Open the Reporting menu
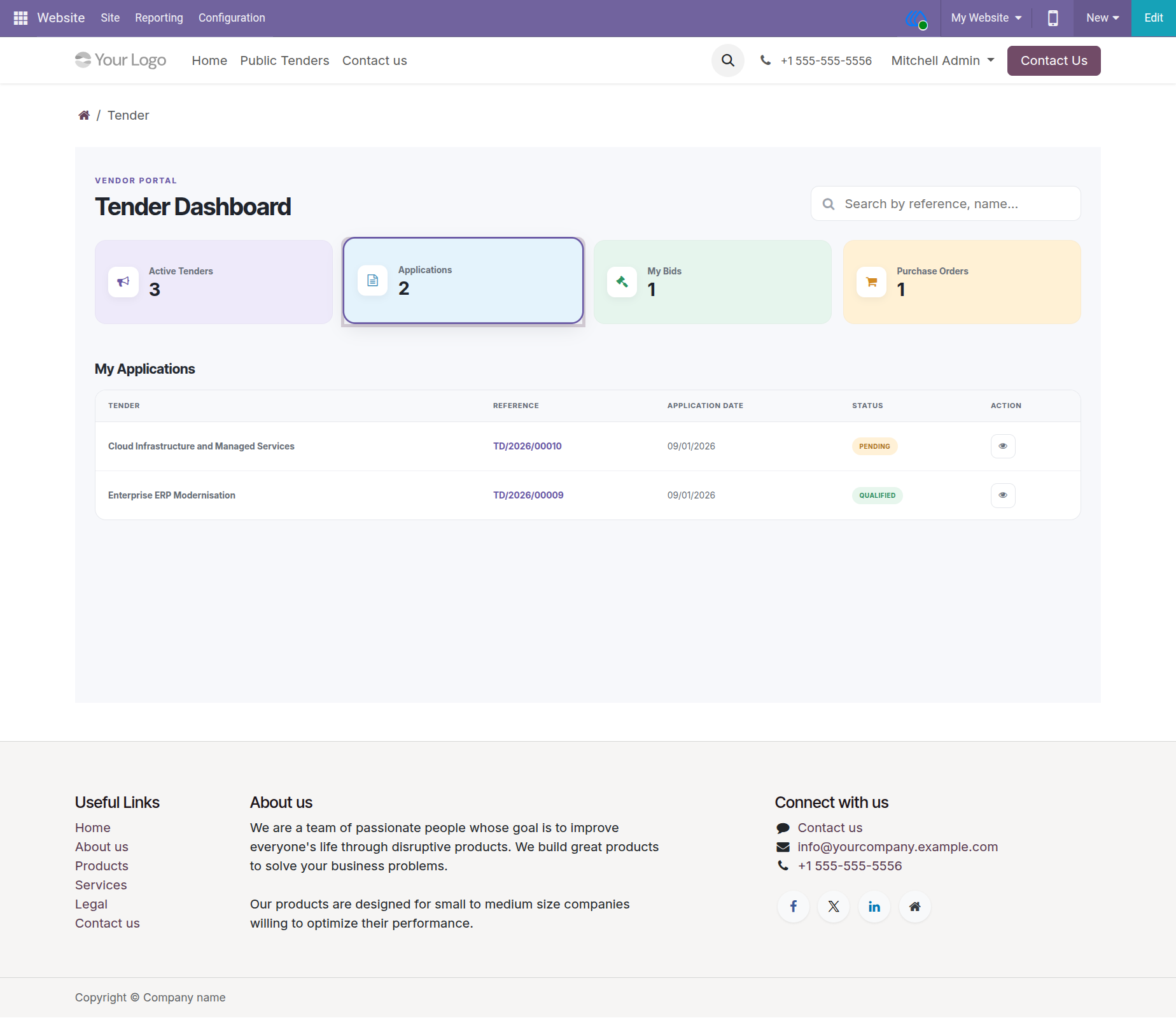Screen dimensions: 1176x1018 (159, 18)
